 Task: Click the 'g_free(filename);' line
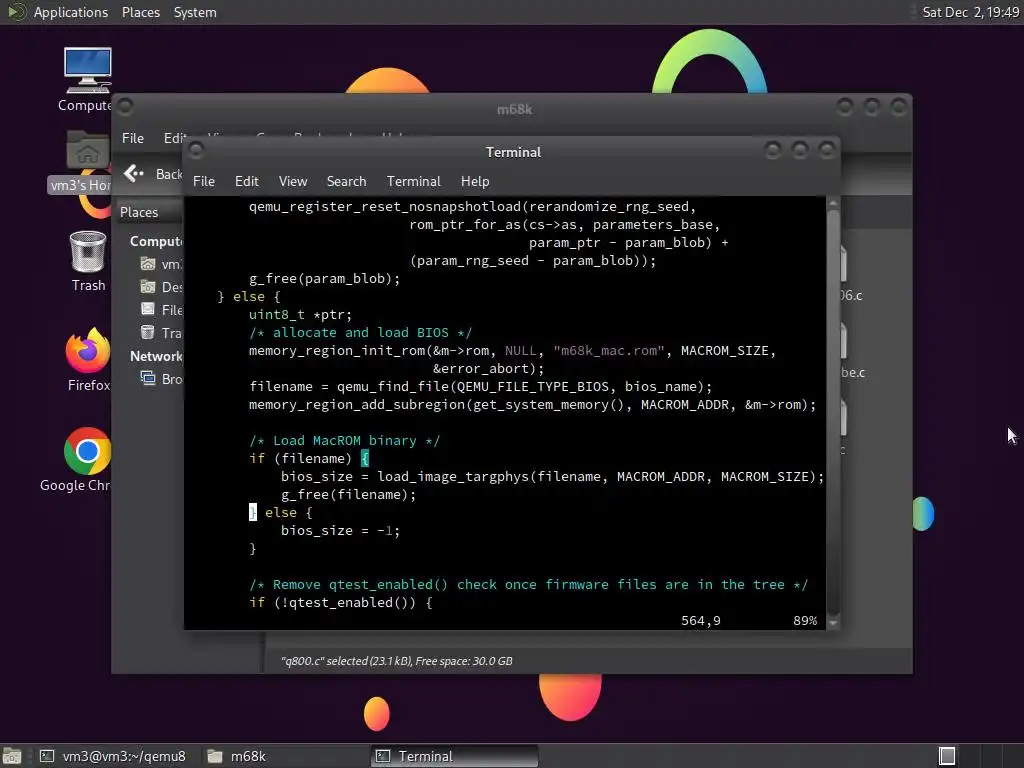click(x=348, y=495)
